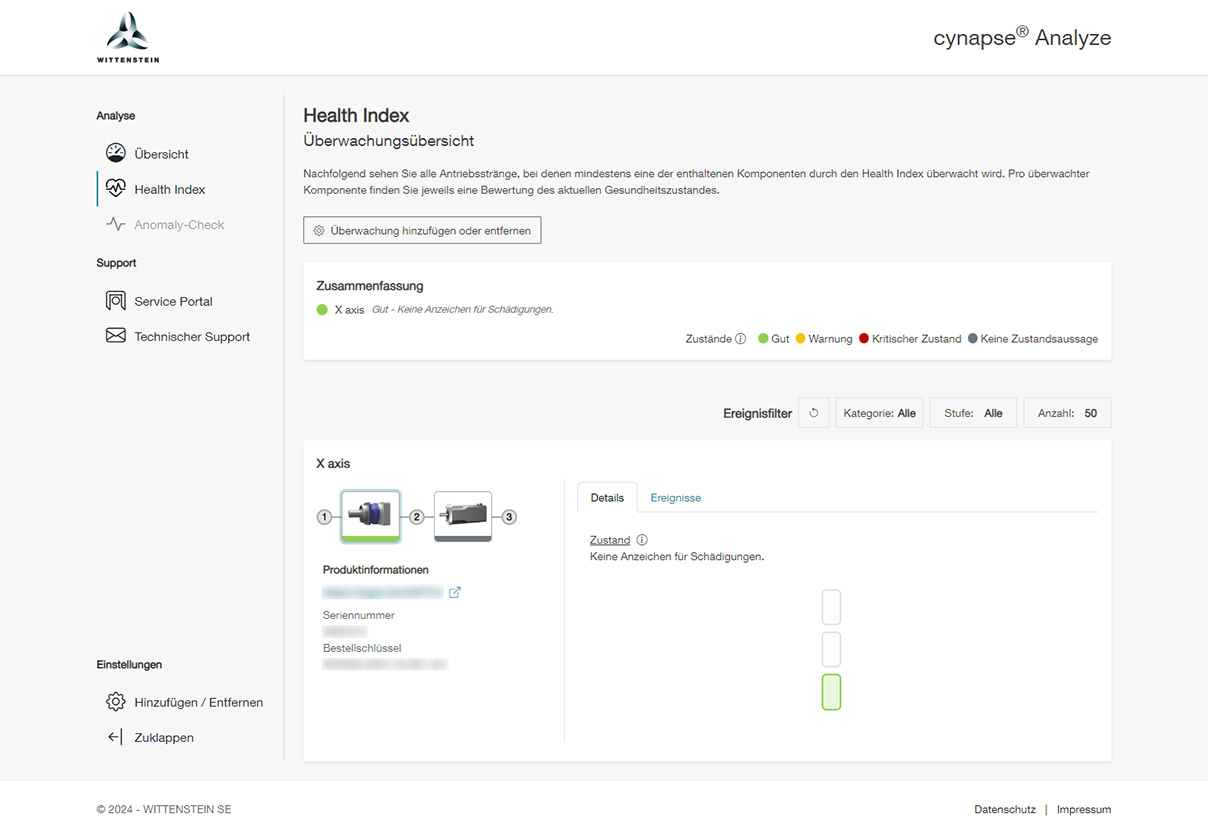Click node 2 in the drive train

coord(417,517)
